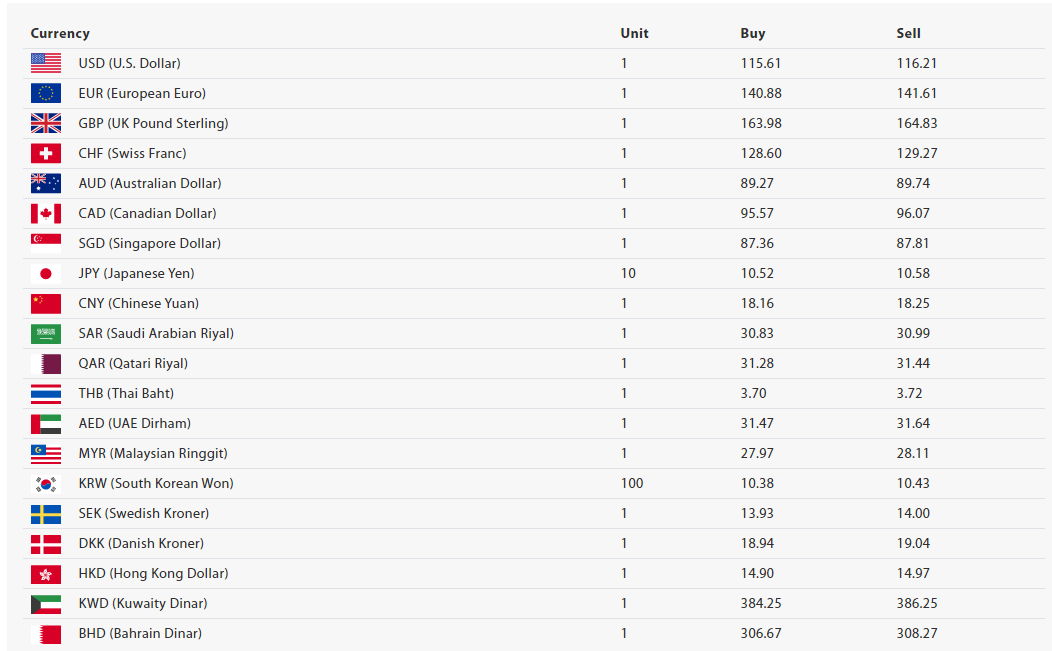Click the Kuwait flag icon
The image size is (1052, 651).
[46, 603]
